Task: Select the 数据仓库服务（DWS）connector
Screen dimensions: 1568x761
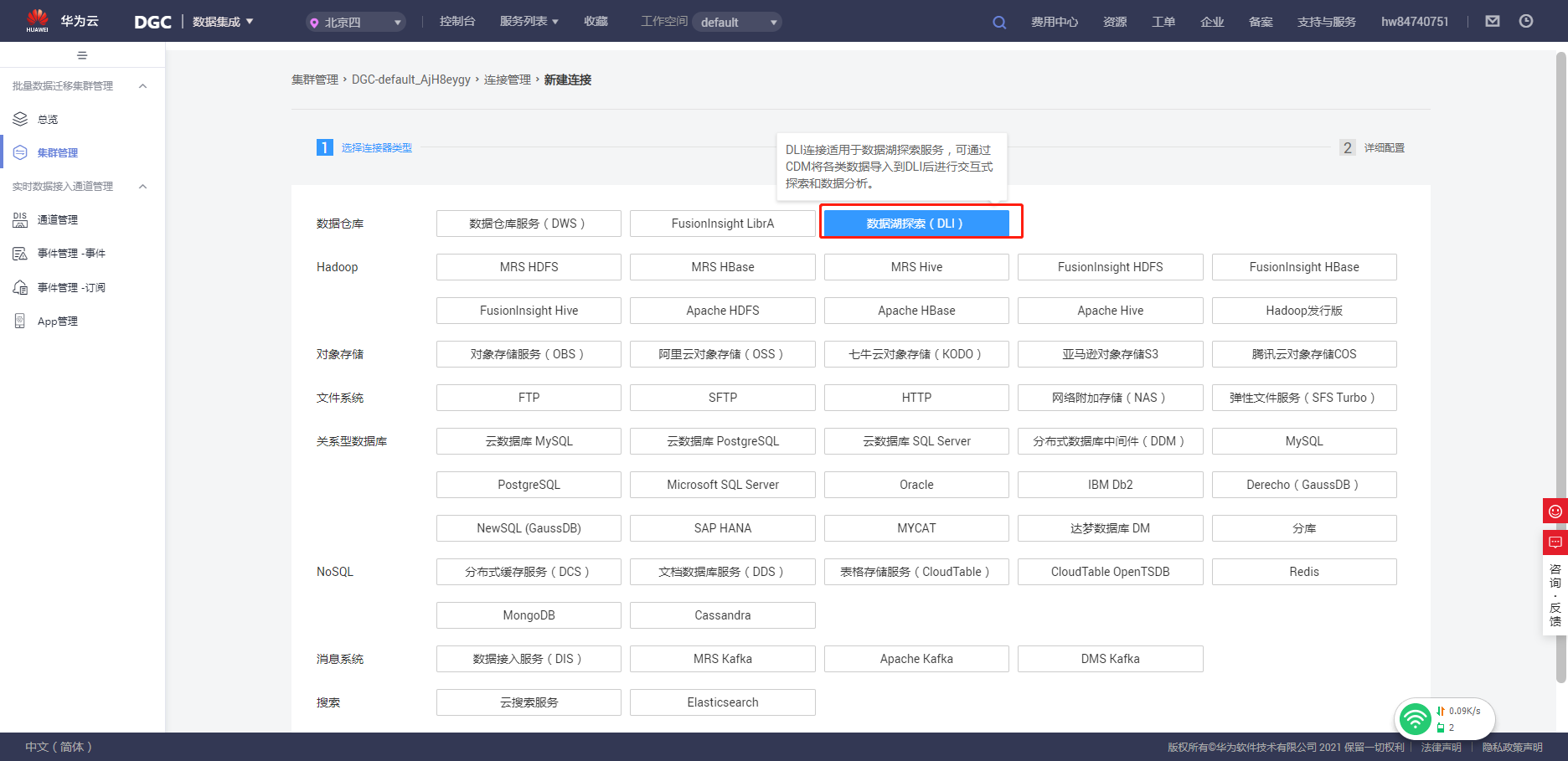Action: coord(529,224)
